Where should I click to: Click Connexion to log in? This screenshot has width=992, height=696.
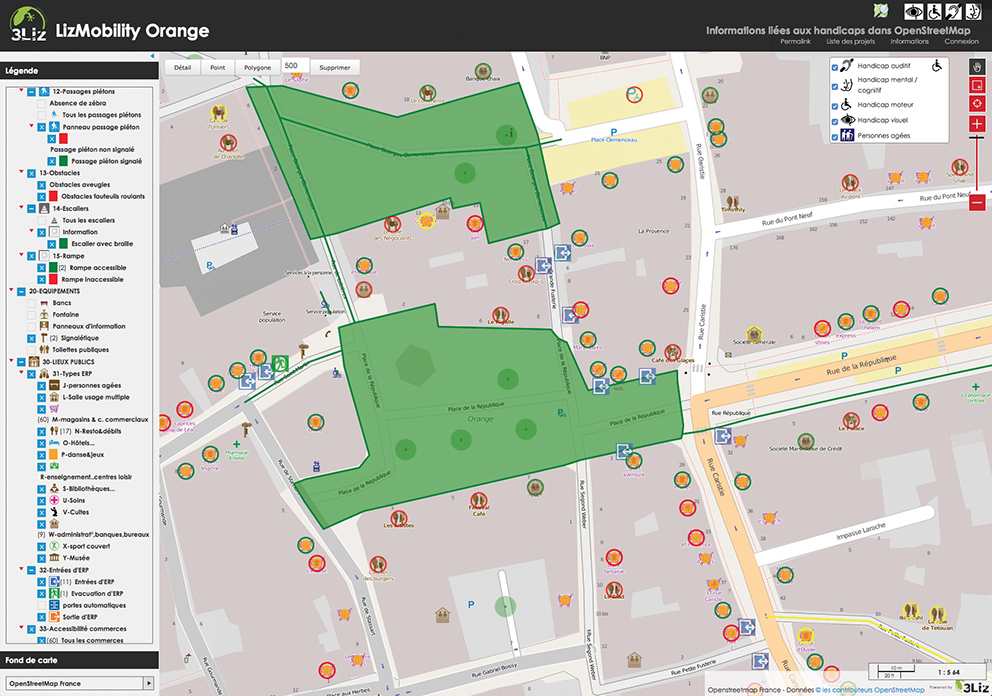click(962, 41)
